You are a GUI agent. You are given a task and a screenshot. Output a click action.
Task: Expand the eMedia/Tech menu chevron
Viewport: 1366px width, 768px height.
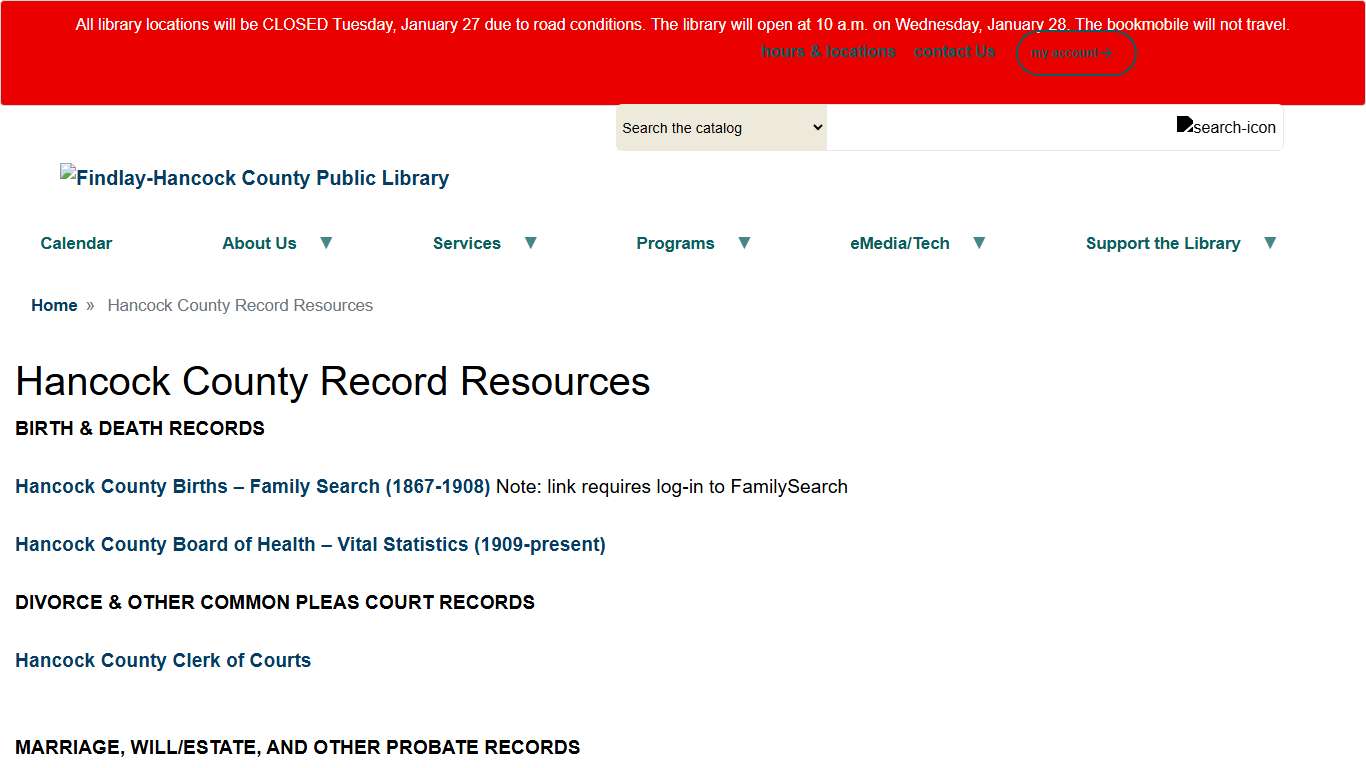click(x=979, y=242)
